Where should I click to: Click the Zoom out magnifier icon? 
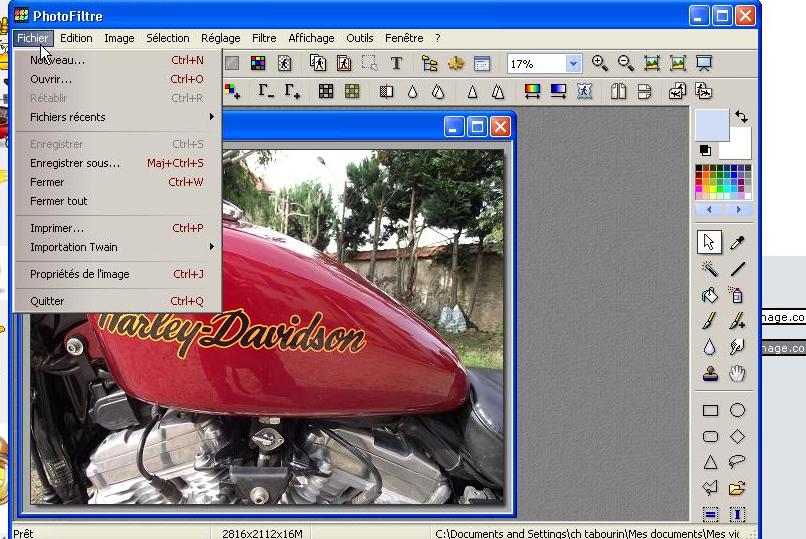pos(626,63)
